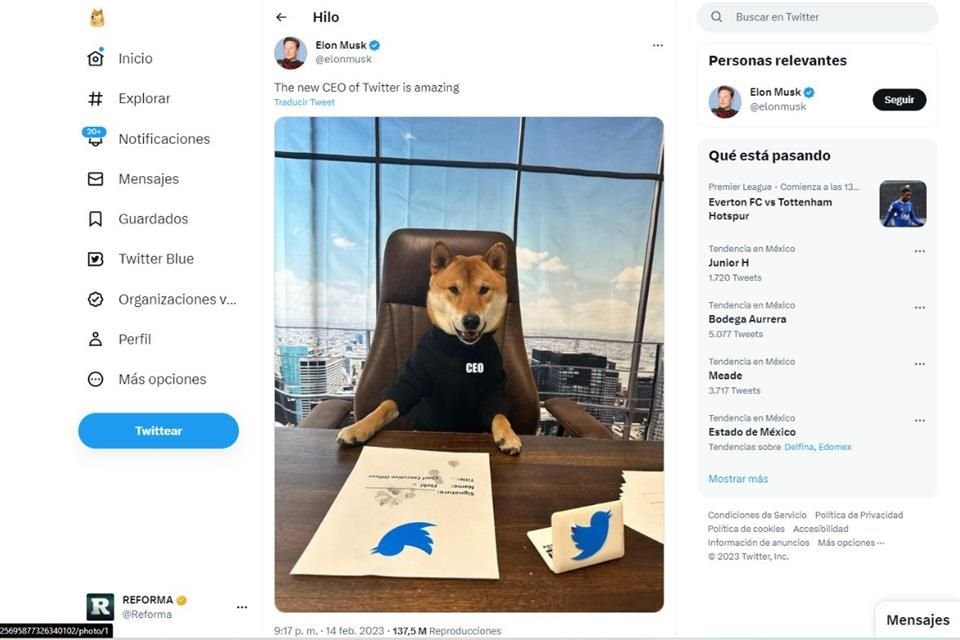Select the Explorar hashtag icon
The image size is (960, 640).
pyautogui.click(x=143, y=98)
